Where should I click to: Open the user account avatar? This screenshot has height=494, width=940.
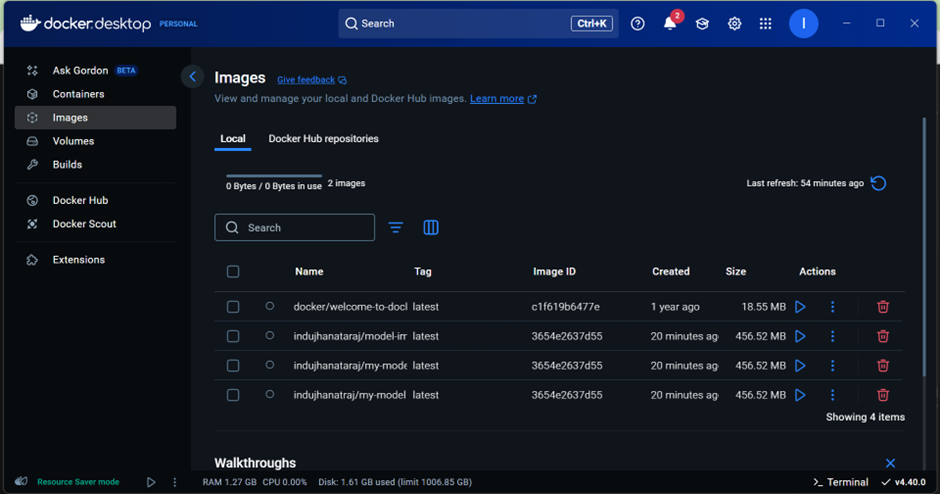pos(803,23)
